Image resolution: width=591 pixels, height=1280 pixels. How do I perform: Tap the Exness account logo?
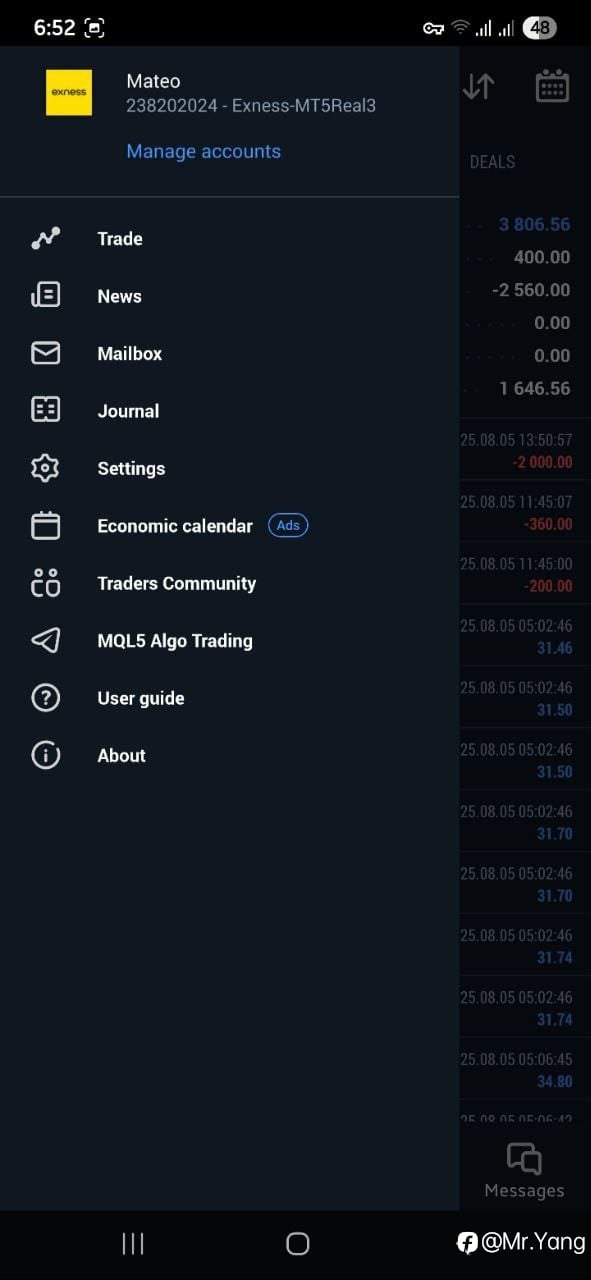point(69,92)
